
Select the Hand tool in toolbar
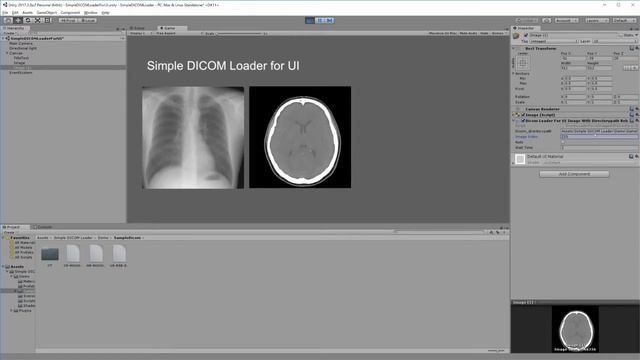[8, 20]
